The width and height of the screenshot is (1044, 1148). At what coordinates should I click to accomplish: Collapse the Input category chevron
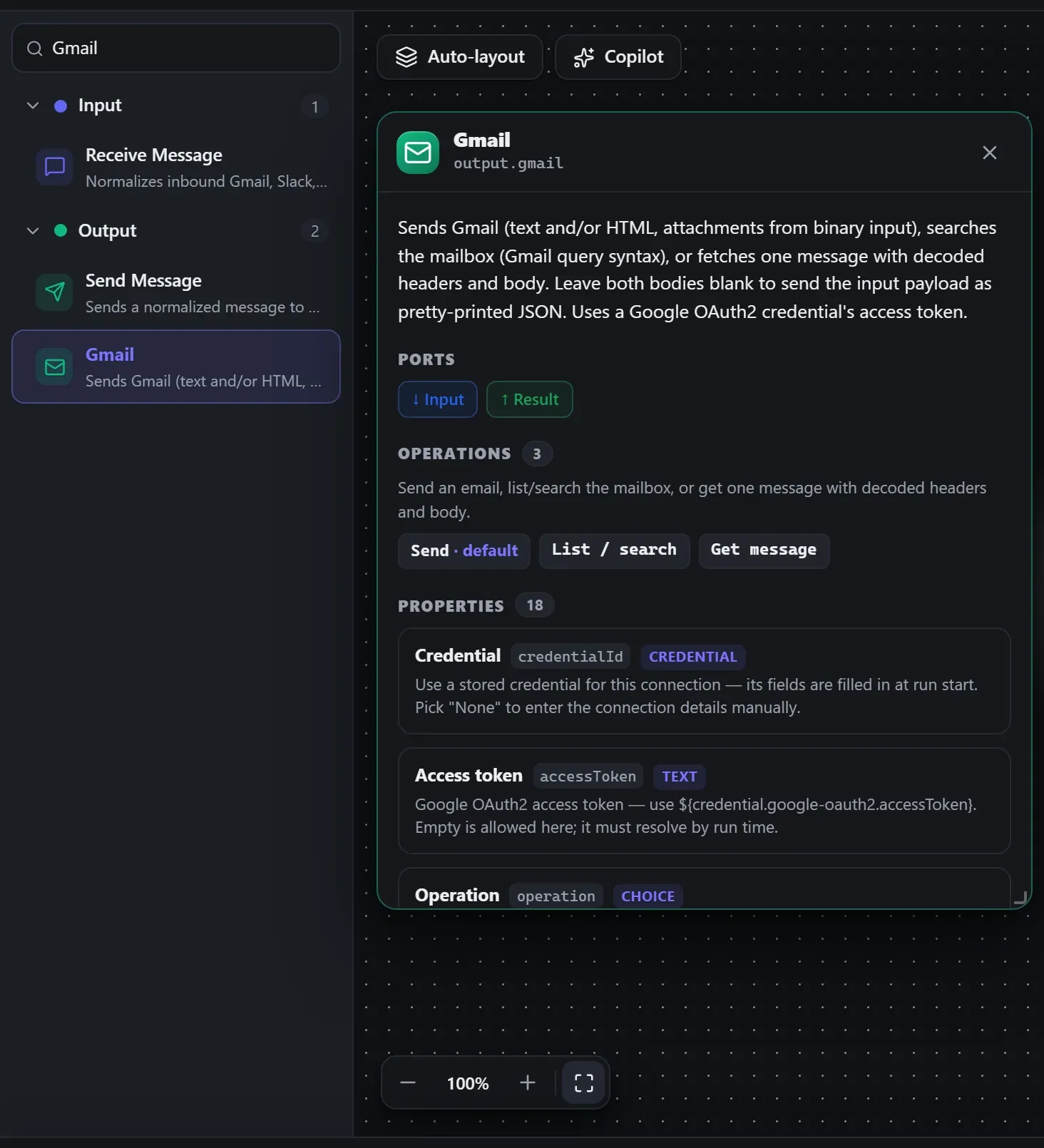pos(33,106)
